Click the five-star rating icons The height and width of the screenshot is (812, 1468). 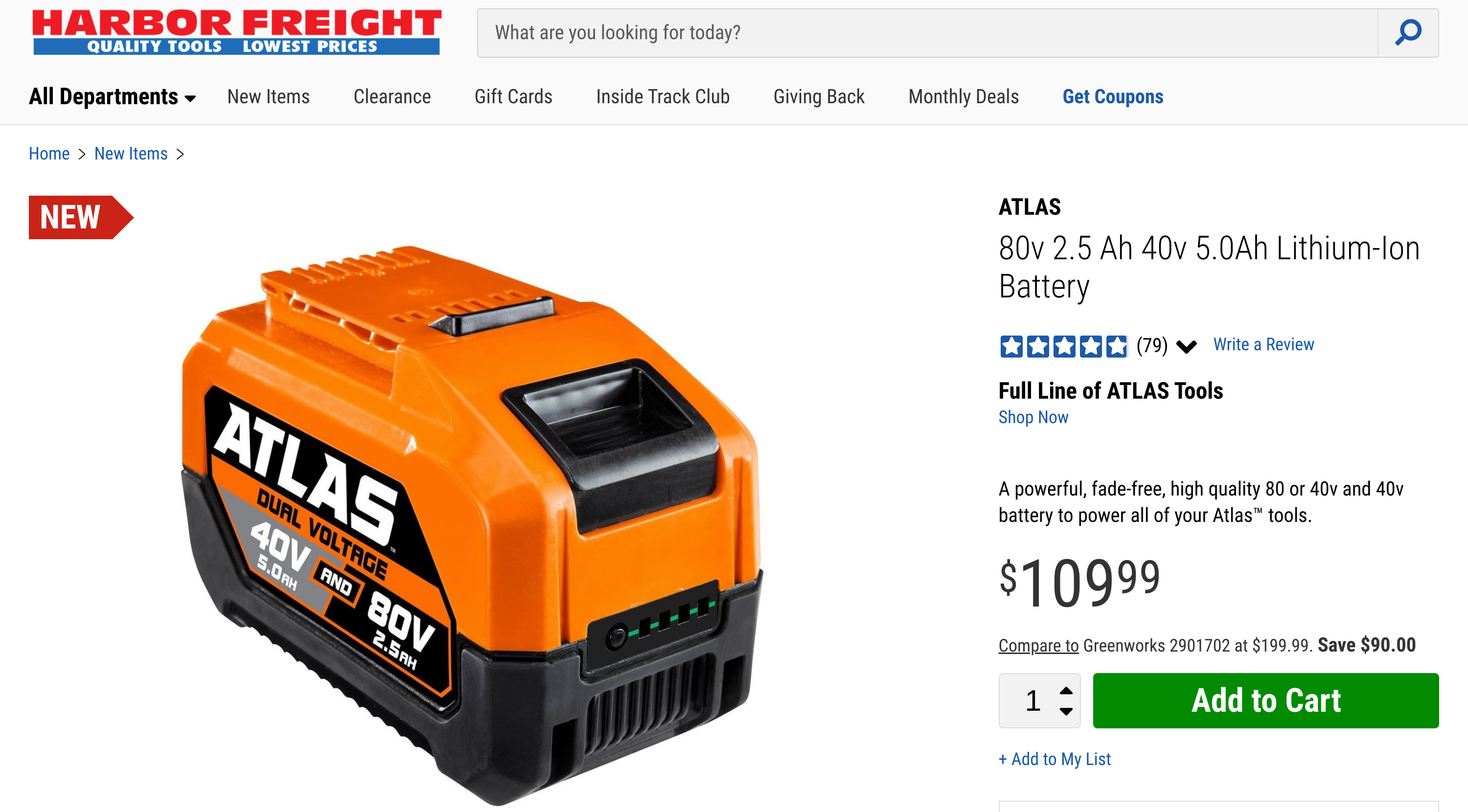(1063, 345)
